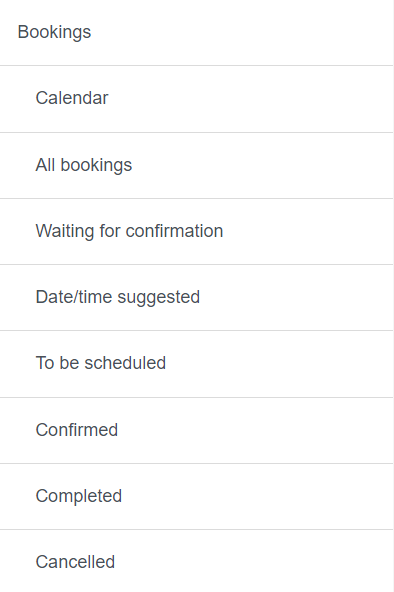Select Waiting for confirmation bookings
The width and height of the screenshot is (394, 592).
click(x=196, y=231)
